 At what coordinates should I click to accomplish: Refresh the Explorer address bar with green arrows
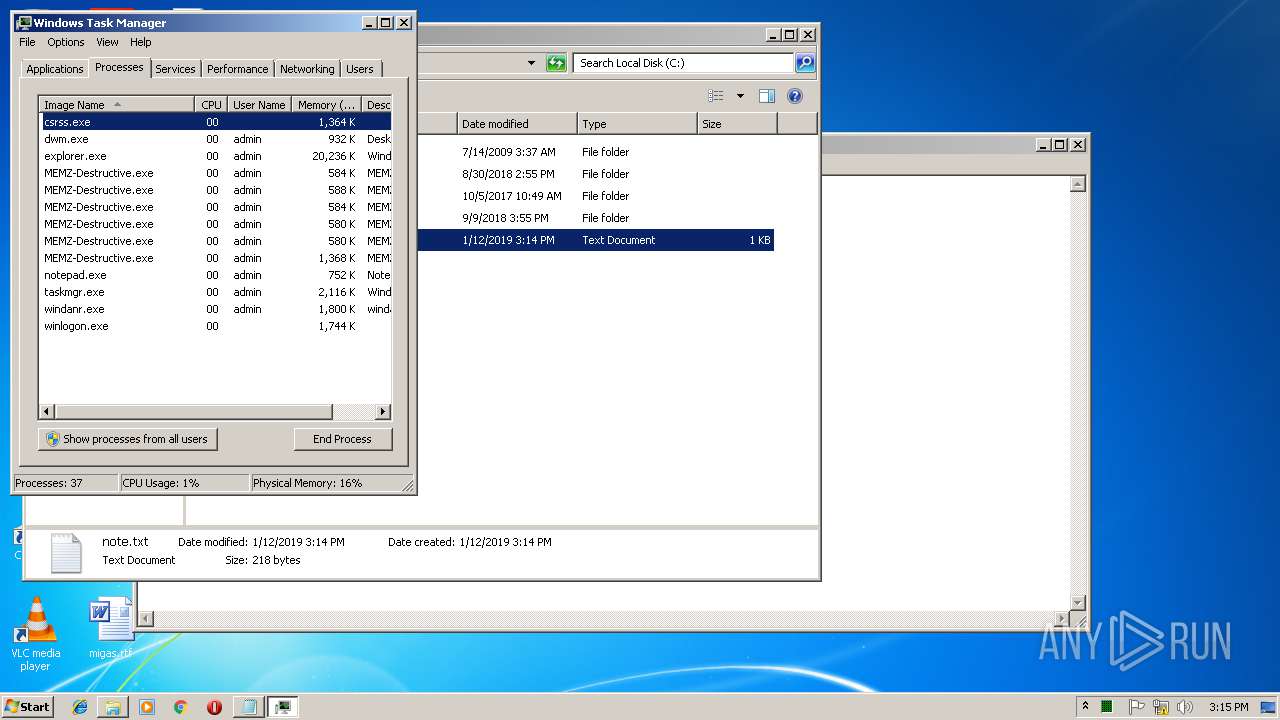point(556,63)
